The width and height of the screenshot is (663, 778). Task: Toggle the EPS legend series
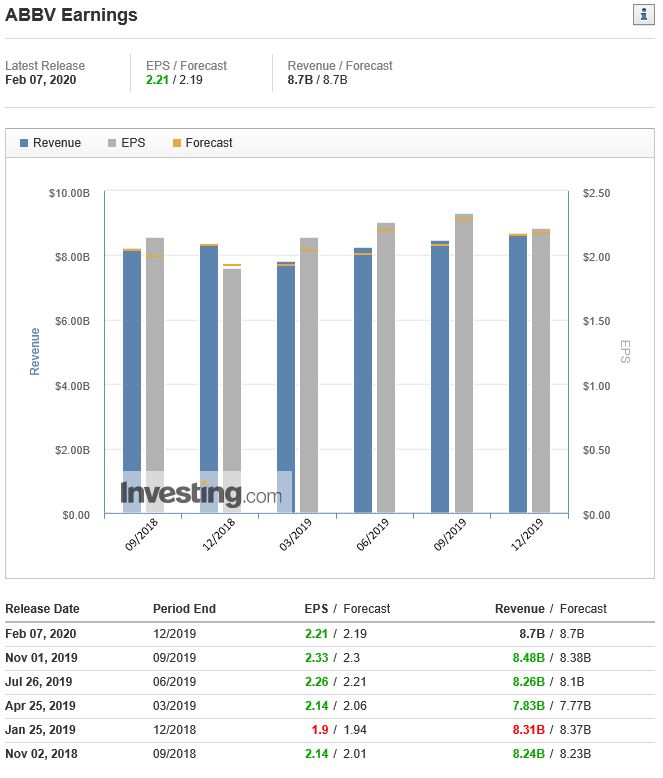(127, 143)
